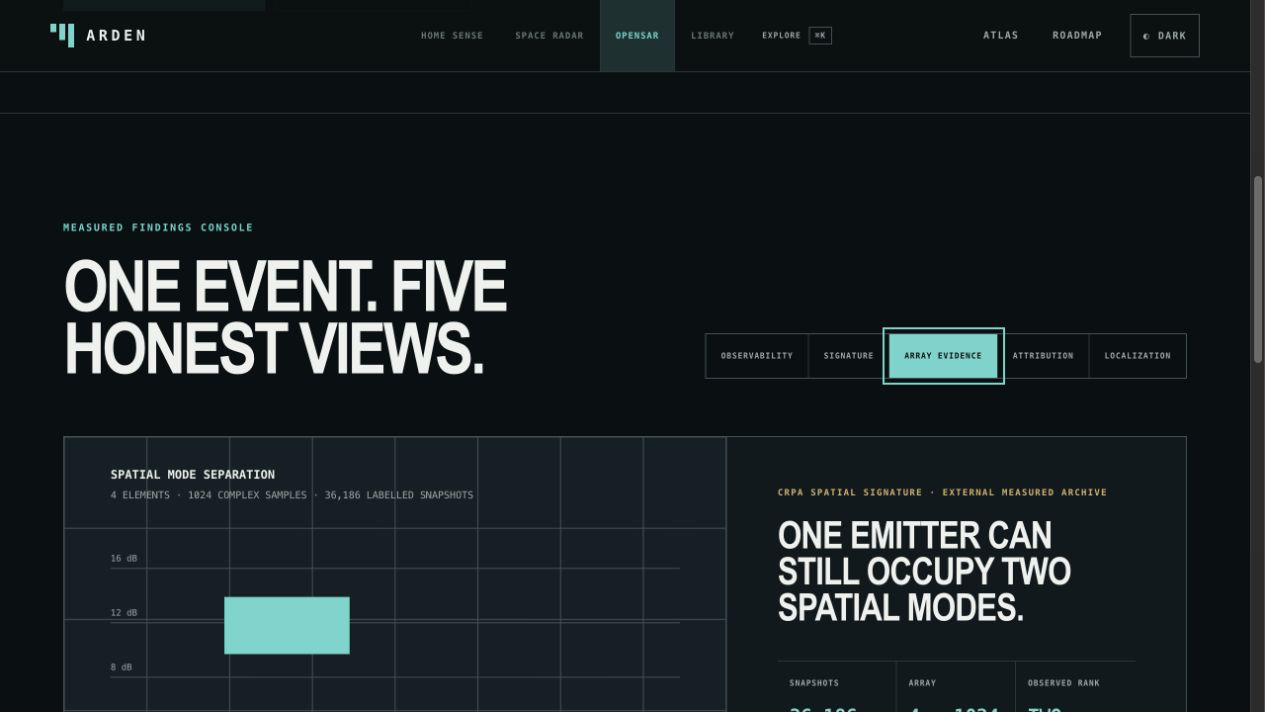Click the "12 dB" axis label
The image size is (1265, 712).
(124, 613)
